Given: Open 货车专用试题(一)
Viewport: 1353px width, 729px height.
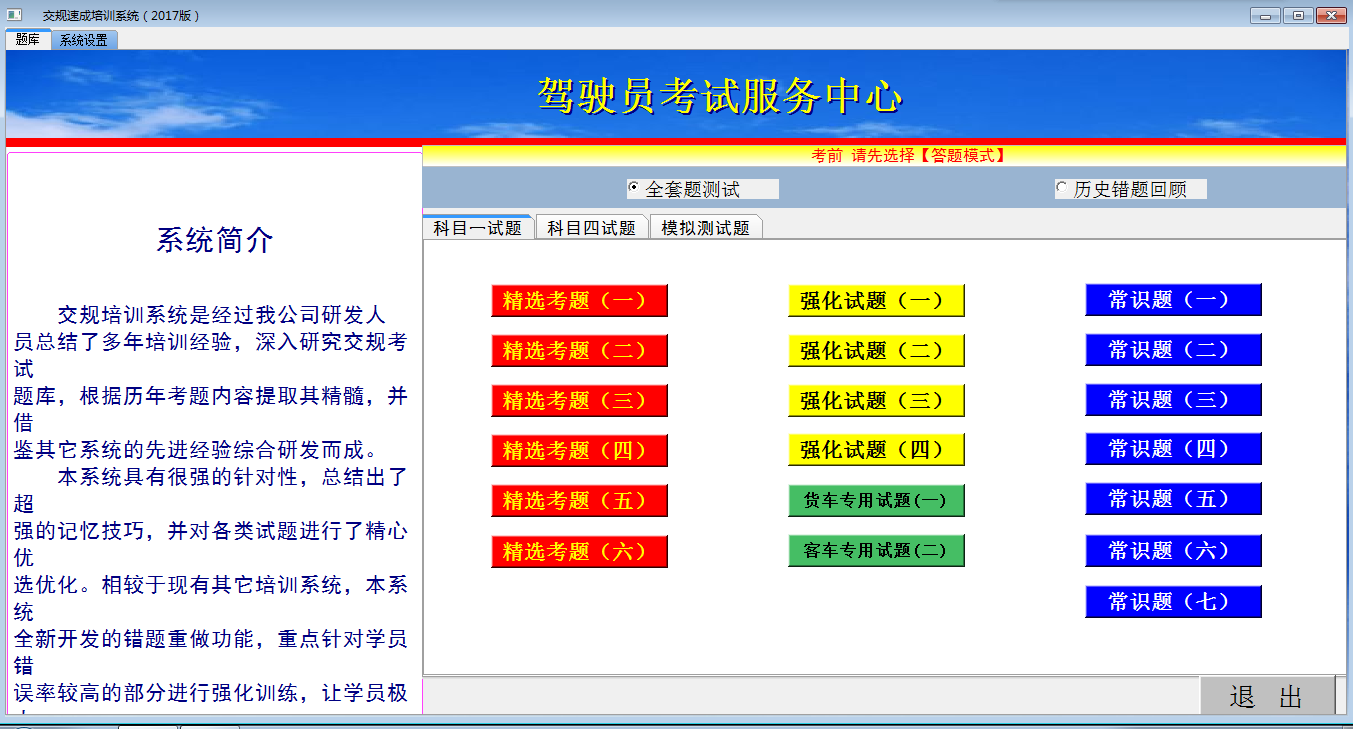Looking at the screenshot, I should pyautogui.click(x=876, y=500).
